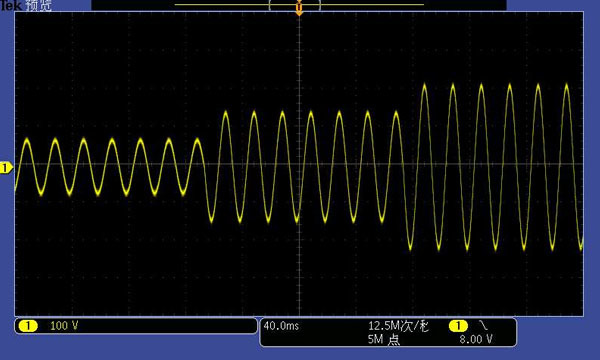Click the orange trigger position marker
The image size is (600, 360).
click(x=299, y=8)
